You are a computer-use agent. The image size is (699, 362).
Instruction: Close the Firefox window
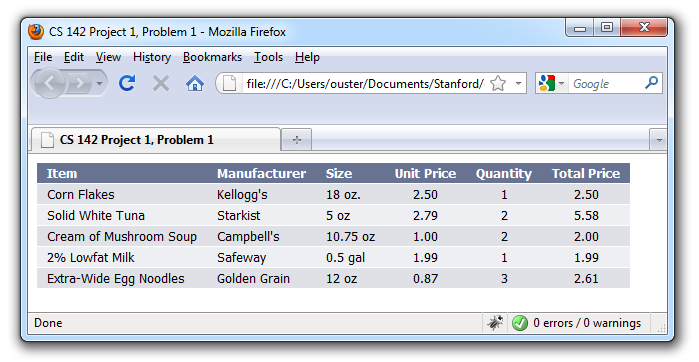pos(644,28)
